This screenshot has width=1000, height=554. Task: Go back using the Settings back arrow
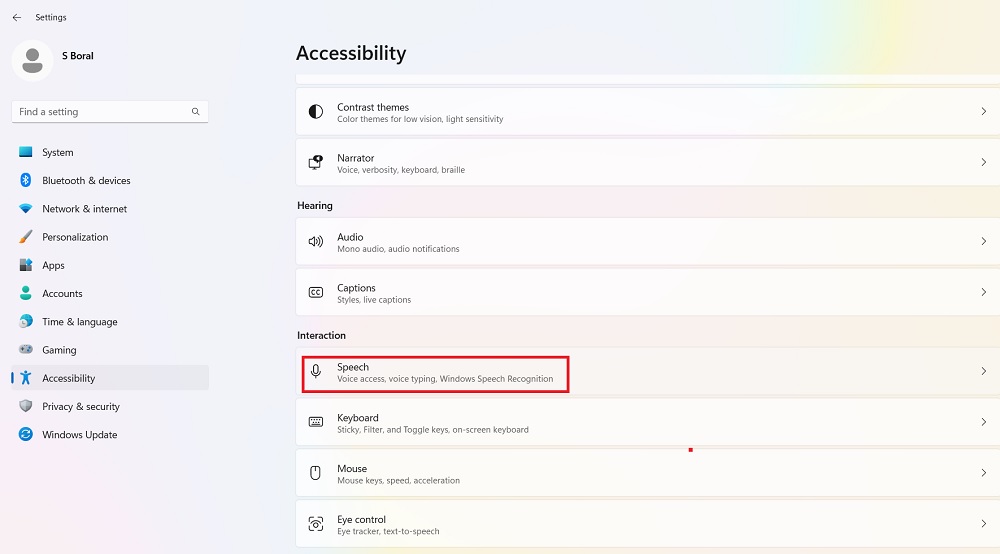tap(17, 17)
